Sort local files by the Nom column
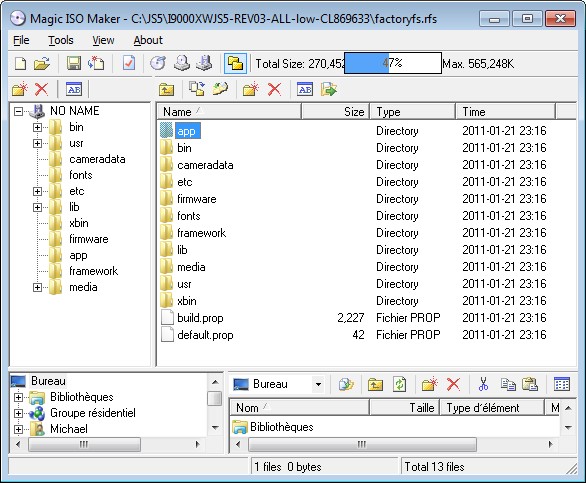This screenshot has height=483, width=586. (x=299, y=407)
